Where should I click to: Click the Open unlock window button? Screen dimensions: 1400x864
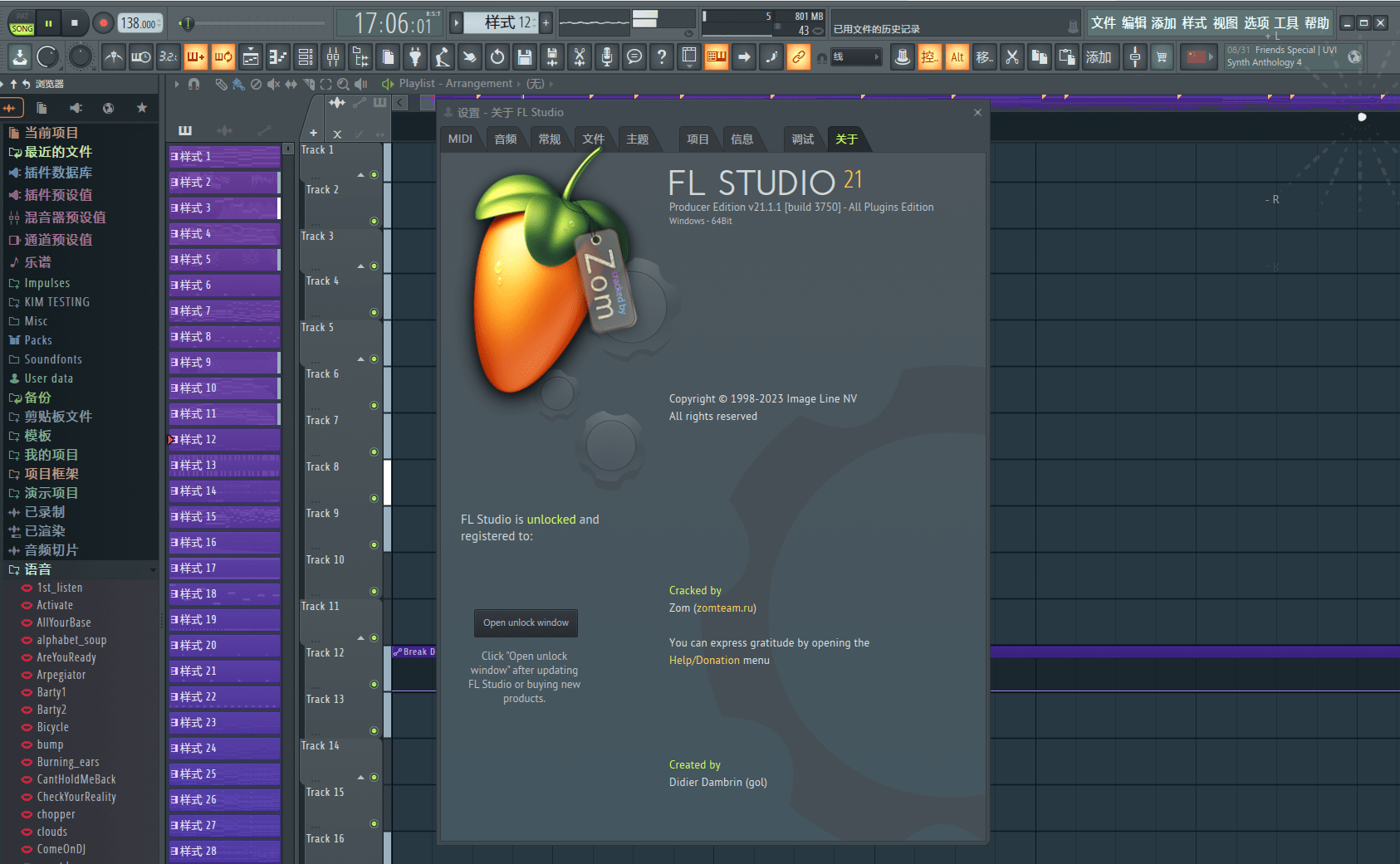click(x=526, y=622)
